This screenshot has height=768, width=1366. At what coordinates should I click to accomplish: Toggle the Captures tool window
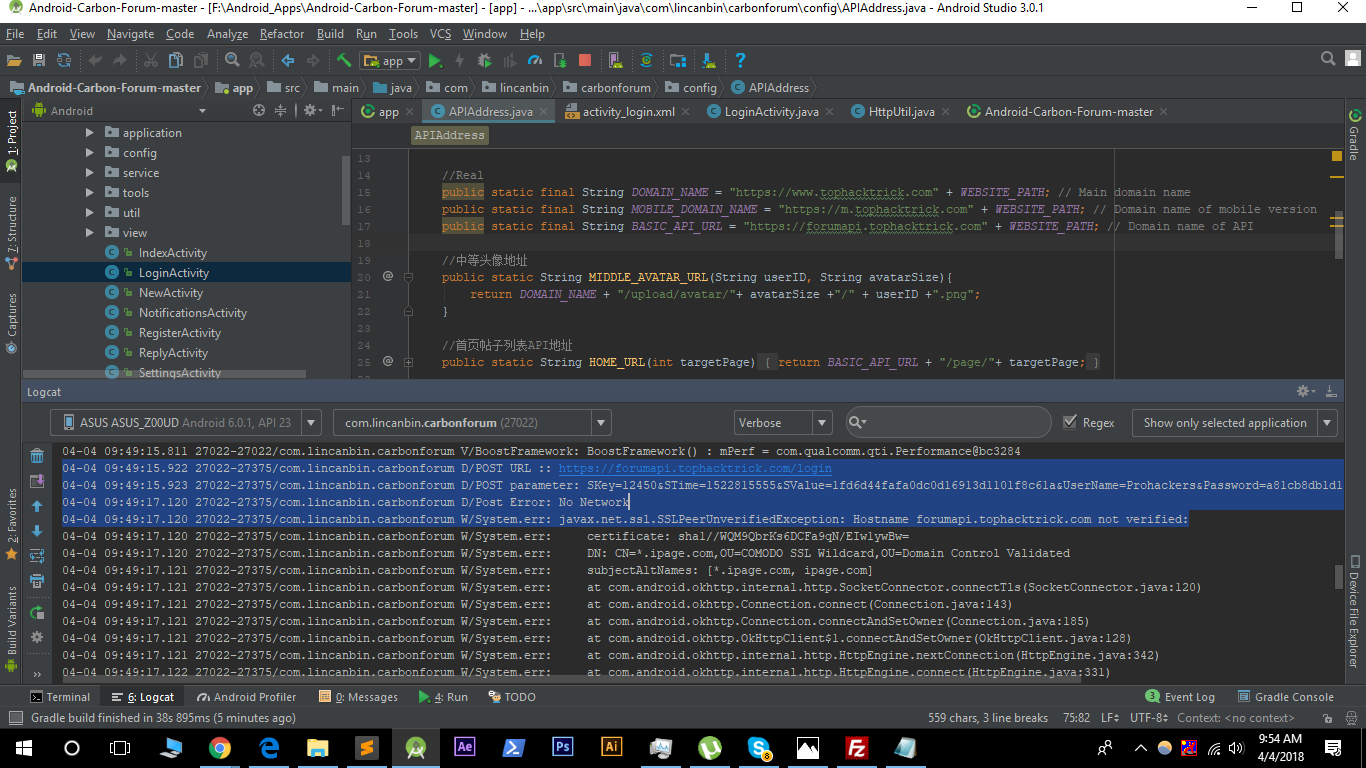11,322
